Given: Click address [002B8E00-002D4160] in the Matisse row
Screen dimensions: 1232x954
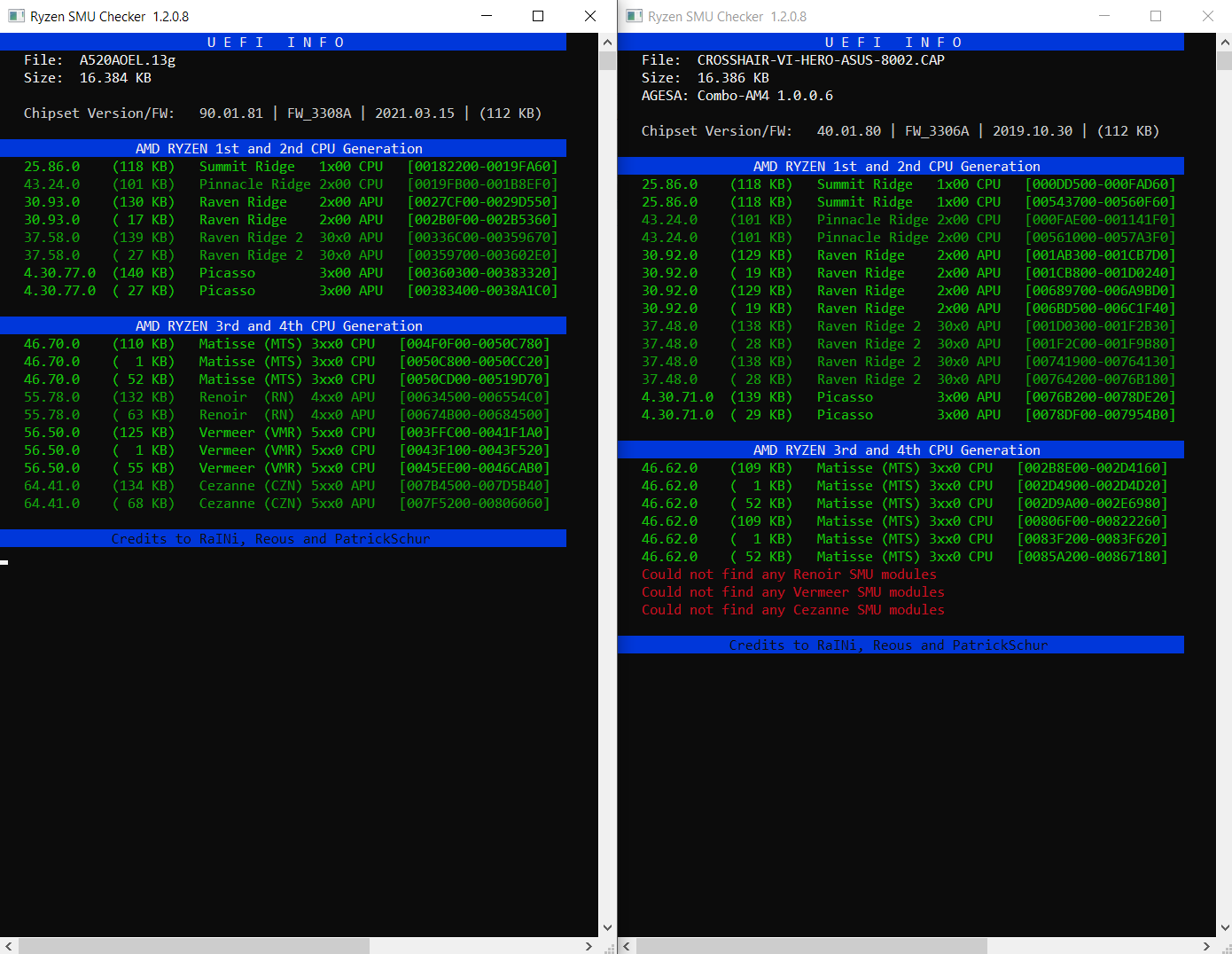Looking at the screenshot, I should pos(1093,468).
